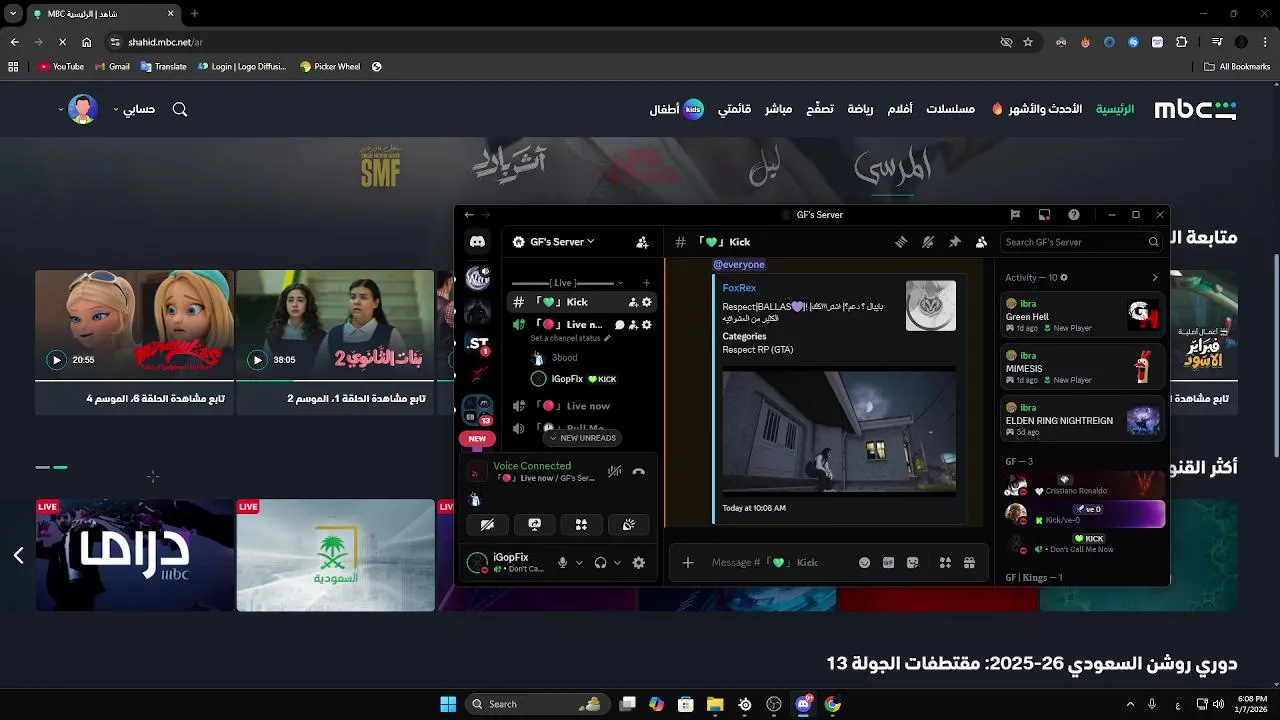Open edit channel gear for Kick channel

[x=647, y=302]
